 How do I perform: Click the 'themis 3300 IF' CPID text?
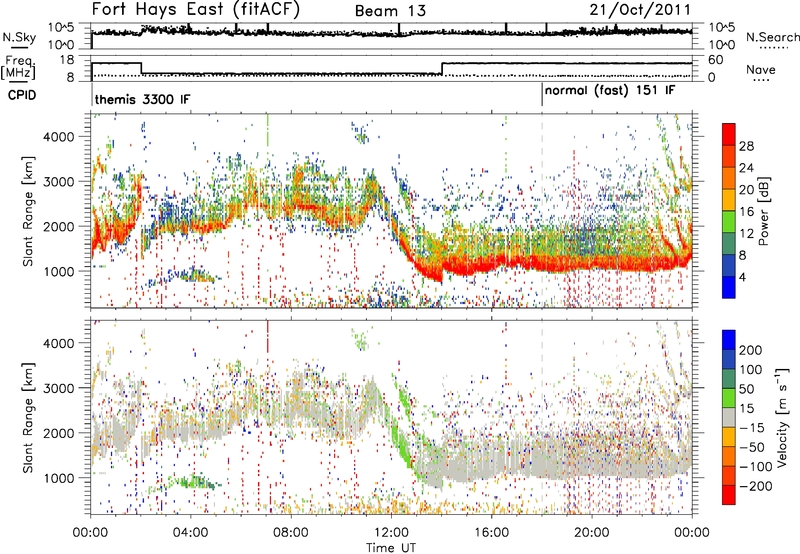[142, 99]
